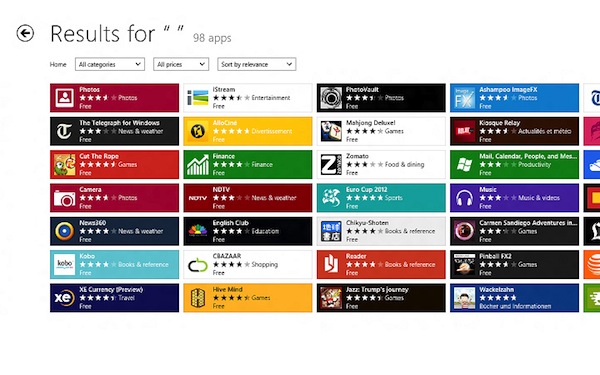Click the Music tile title
This screenshot has height=375, width=600.
(x=488, y=189)
